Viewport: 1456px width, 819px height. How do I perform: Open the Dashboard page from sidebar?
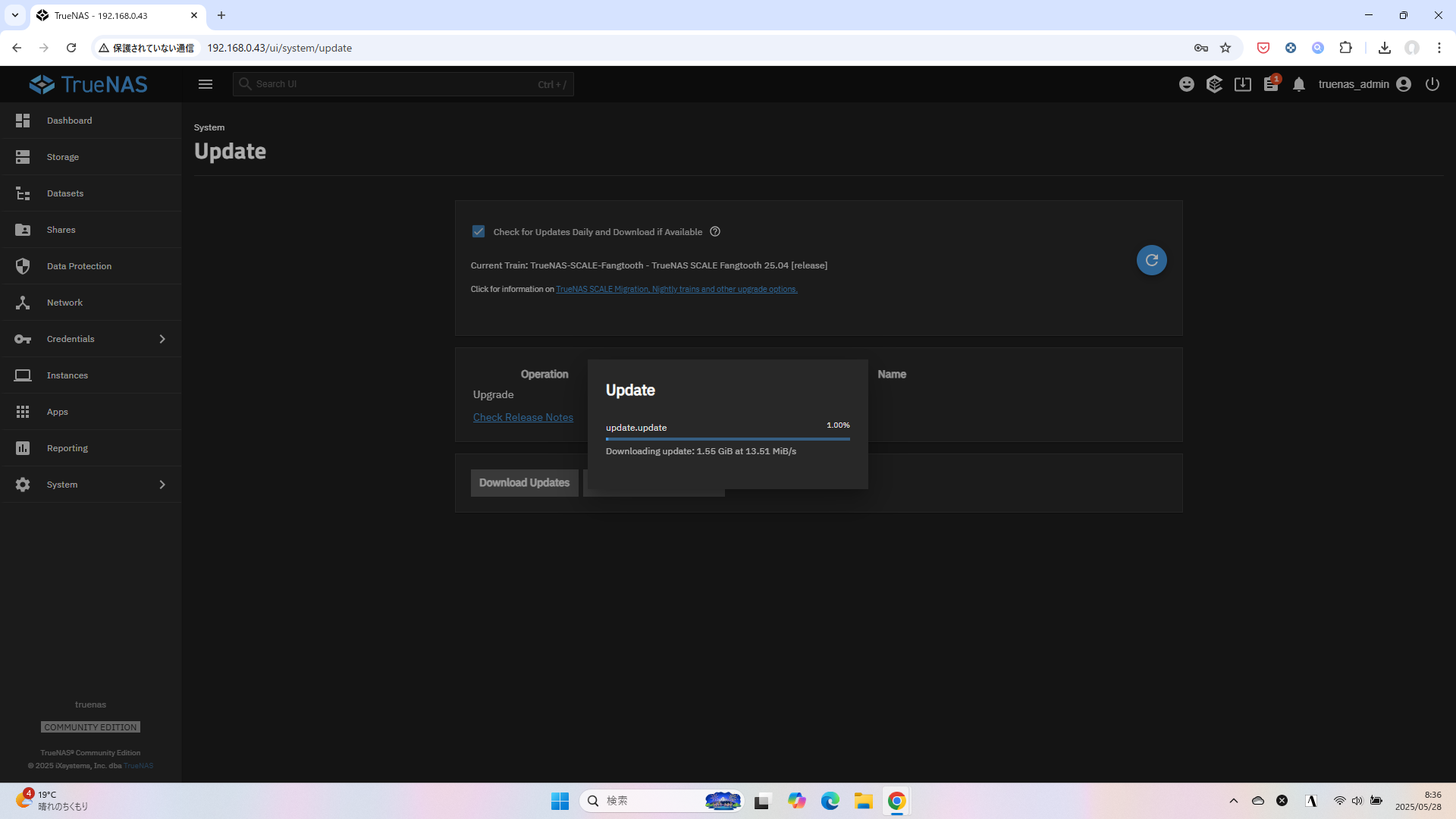[91, 121]
